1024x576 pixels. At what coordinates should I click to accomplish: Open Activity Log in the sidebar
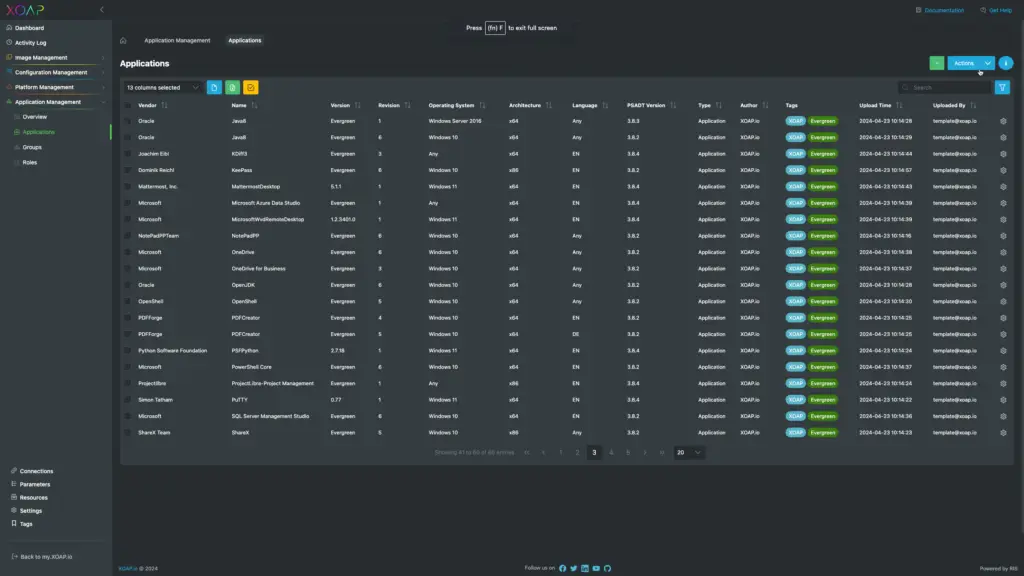pos(31,42)
